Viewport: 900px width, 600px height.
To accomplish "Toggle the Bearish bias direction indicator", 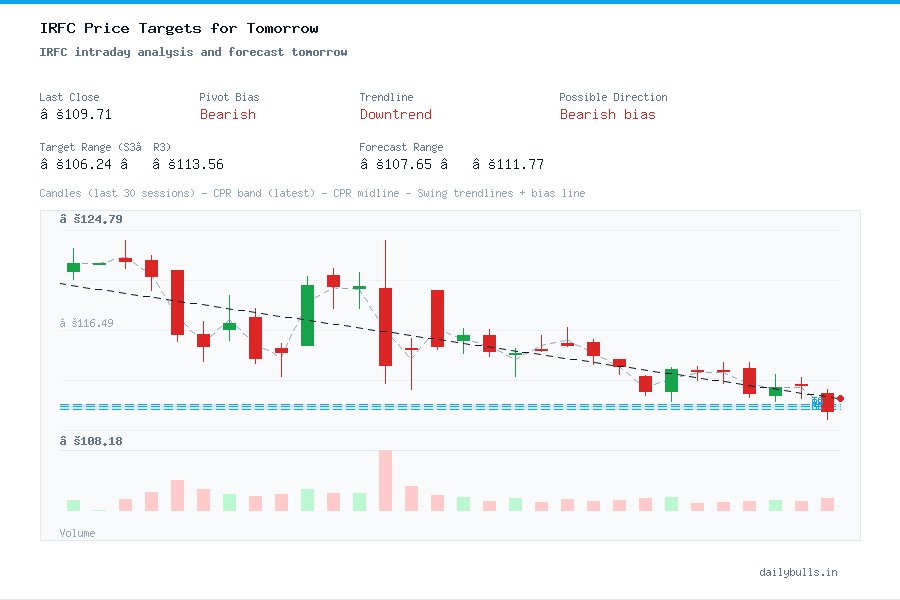I will (608, 115).
